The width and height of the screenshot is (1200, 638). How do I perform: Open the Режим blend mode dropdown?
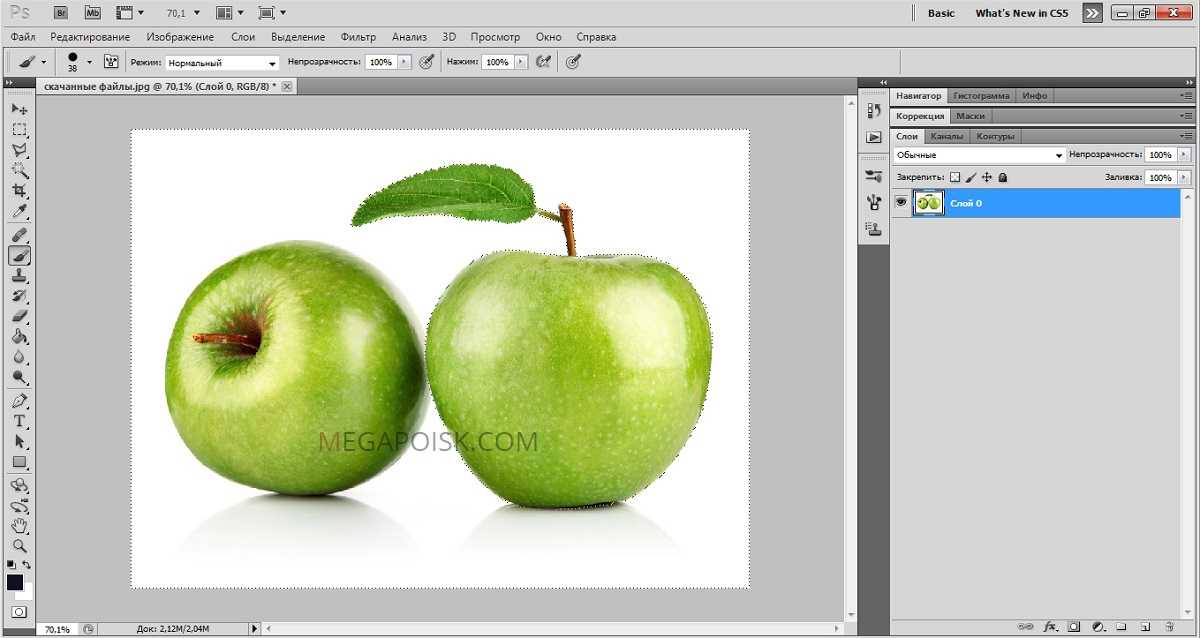[x=222, y=62]
